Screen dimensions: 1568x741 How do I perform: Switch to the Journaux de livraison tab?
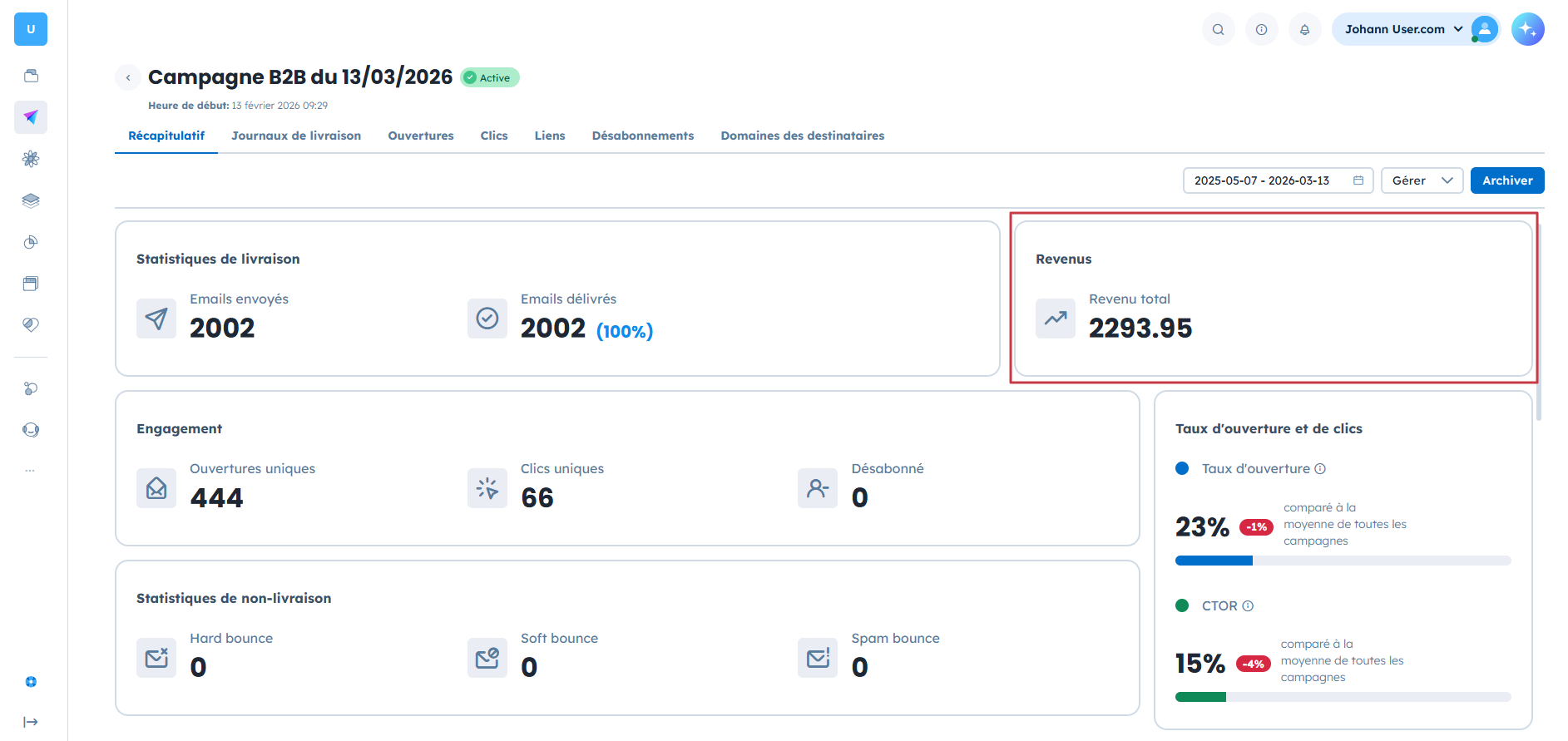(296, 136)
